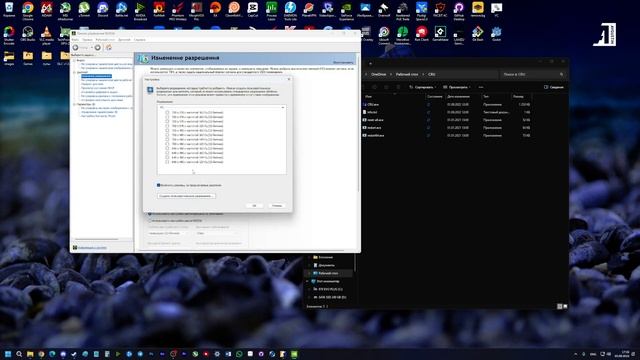Collapse the Параметры 3D tree node
The width and height of the screenshot is (640, 360).
pos(74,104)
